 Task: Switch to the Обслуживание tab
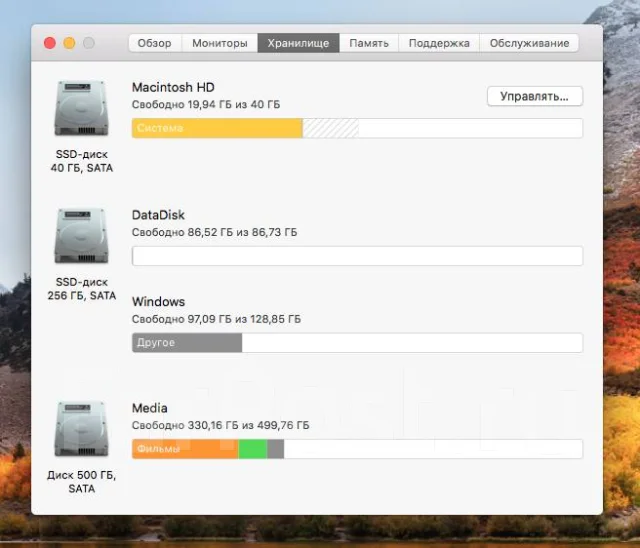529,43
